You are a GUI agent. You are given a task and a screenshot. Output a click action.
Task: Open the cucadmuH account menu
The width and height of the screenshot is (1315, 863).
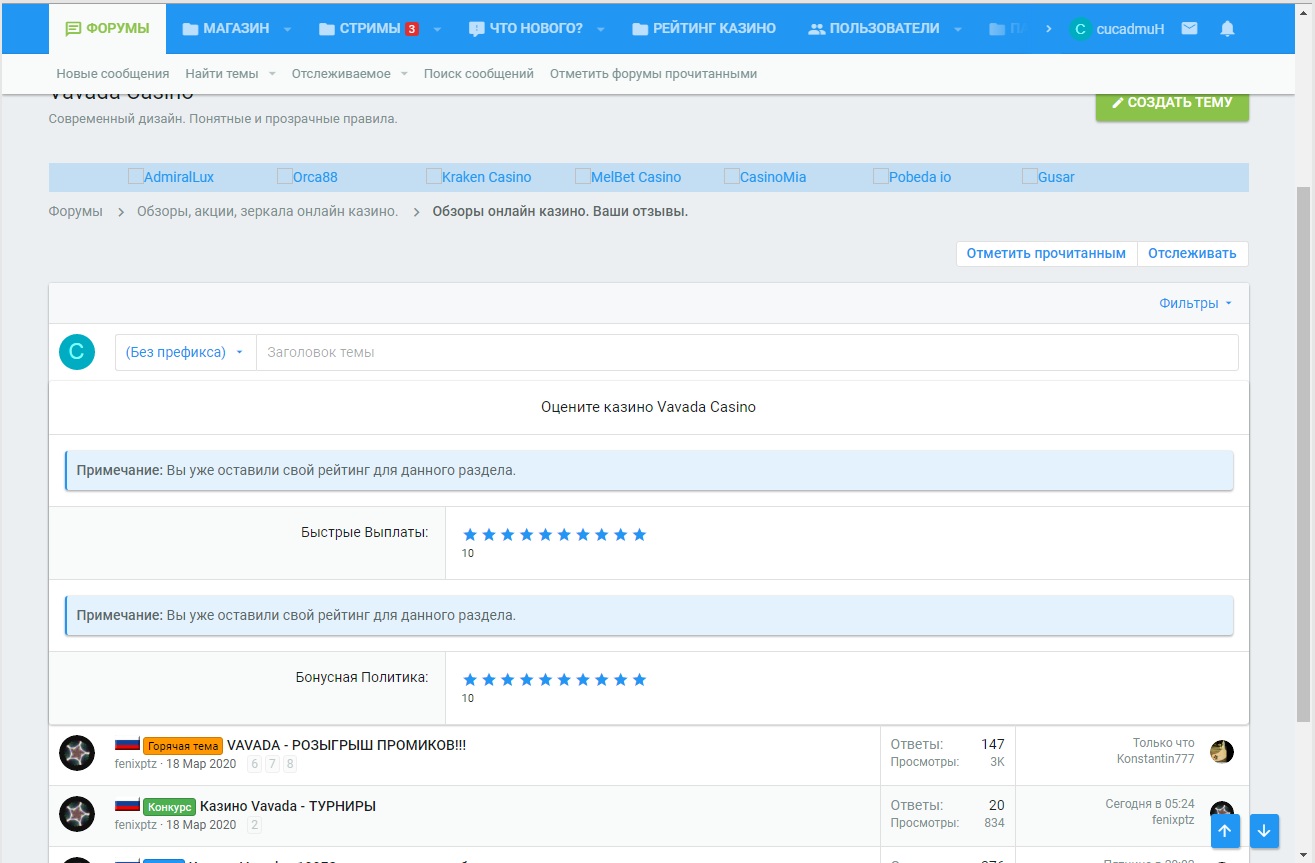pyautogui.click(x=1117, y=29)
